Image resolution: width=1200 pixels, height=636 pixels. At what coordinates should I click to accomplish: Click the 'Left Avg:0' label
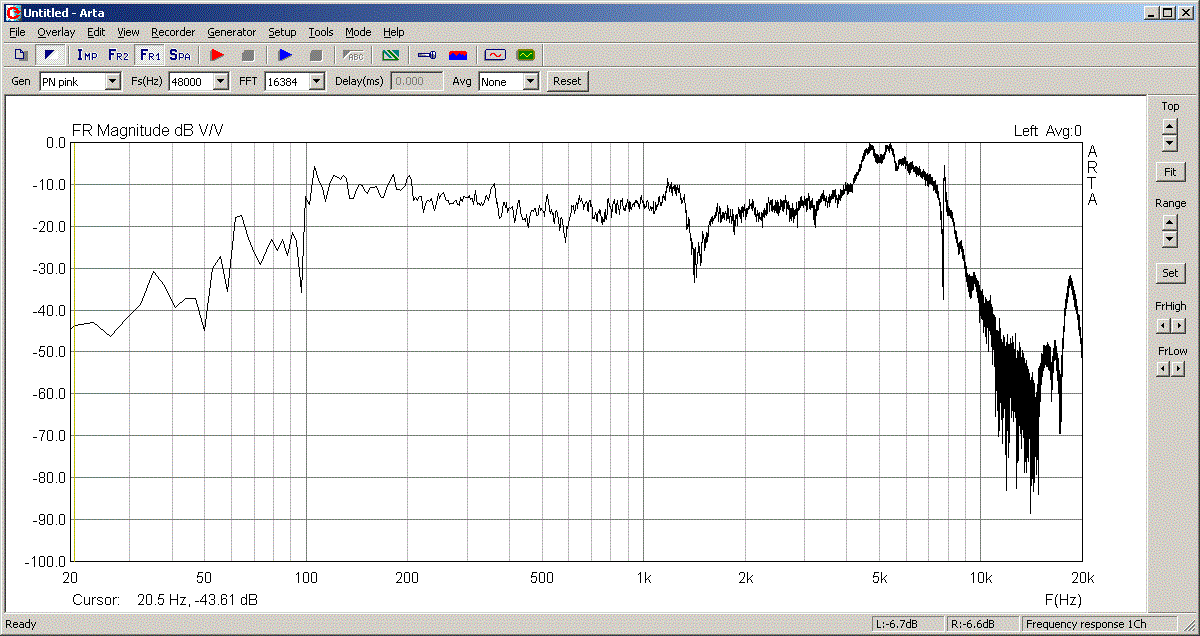click(x=1047, y=131)
